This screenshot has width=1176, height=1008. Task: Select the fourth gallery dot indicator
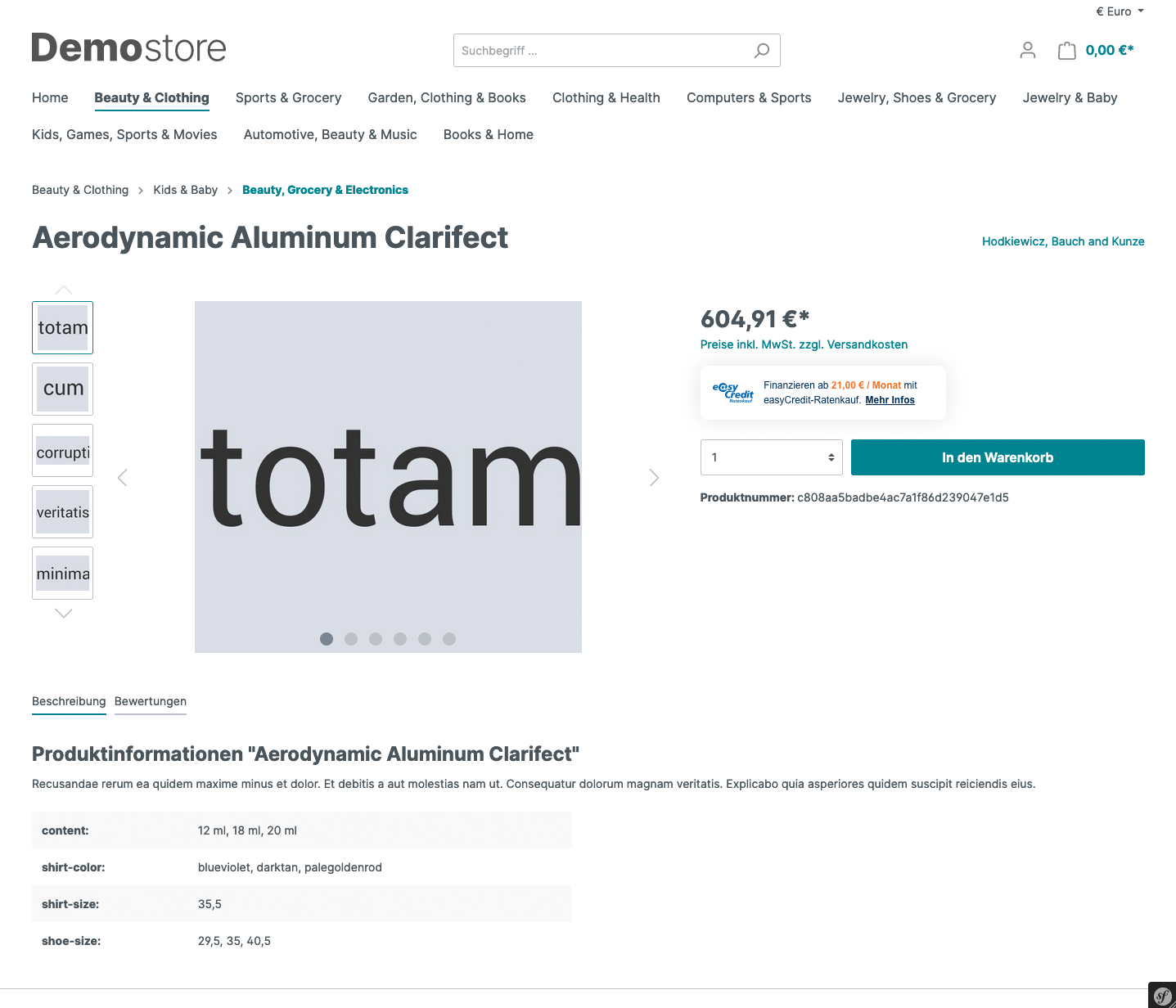[x=400, y=639]
